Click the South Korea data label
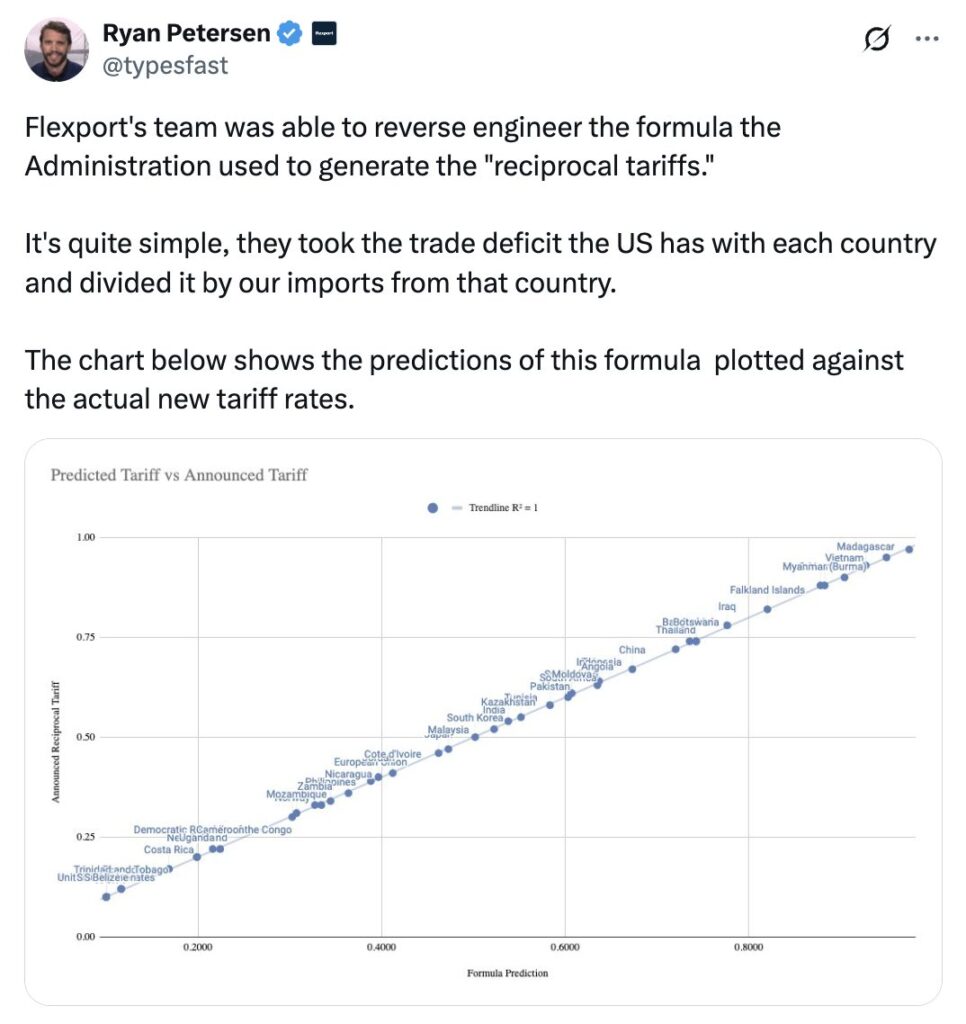966x1024 pixels. (474, 718)
